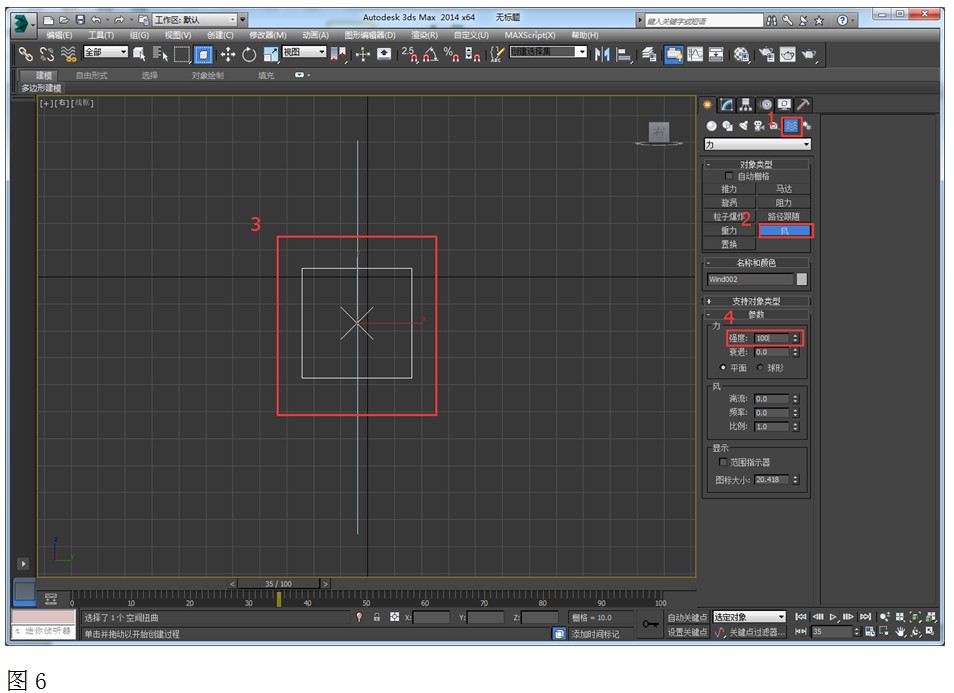Collapse the 对象类型 rollout
954x693 pixels.
756,164
